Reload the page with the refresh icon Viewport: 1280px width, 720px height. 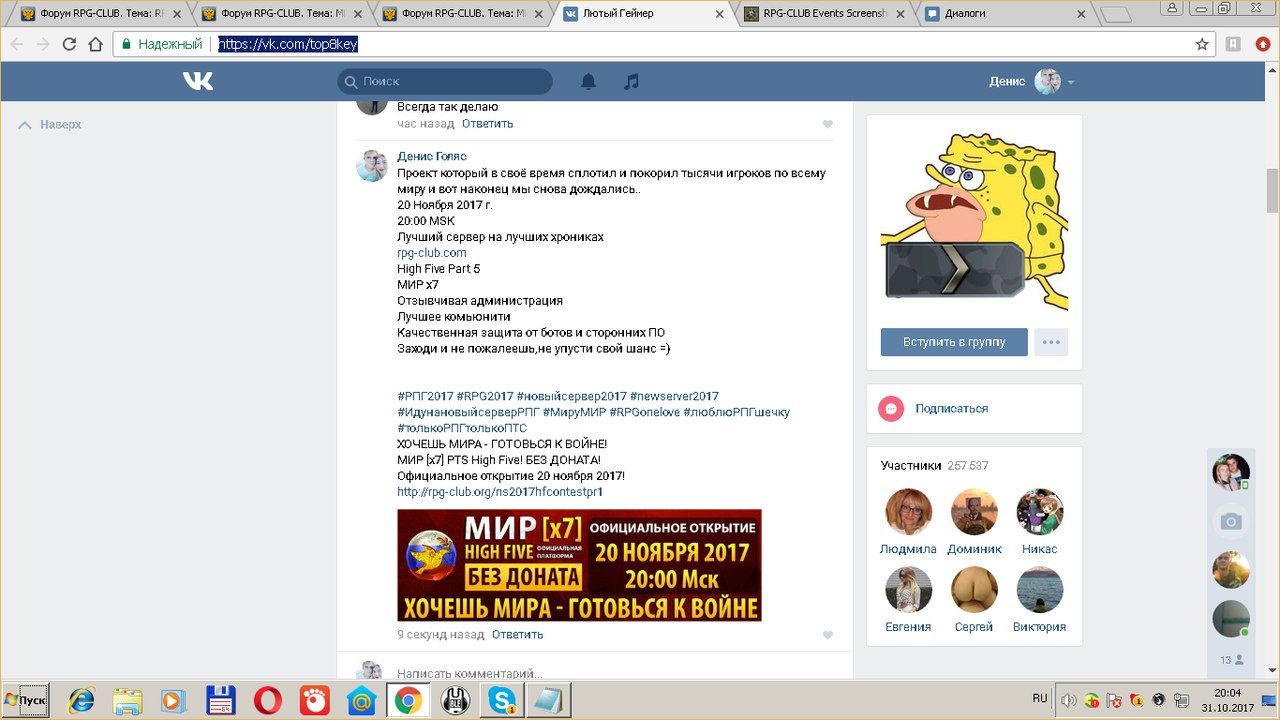tap(69, 44)
